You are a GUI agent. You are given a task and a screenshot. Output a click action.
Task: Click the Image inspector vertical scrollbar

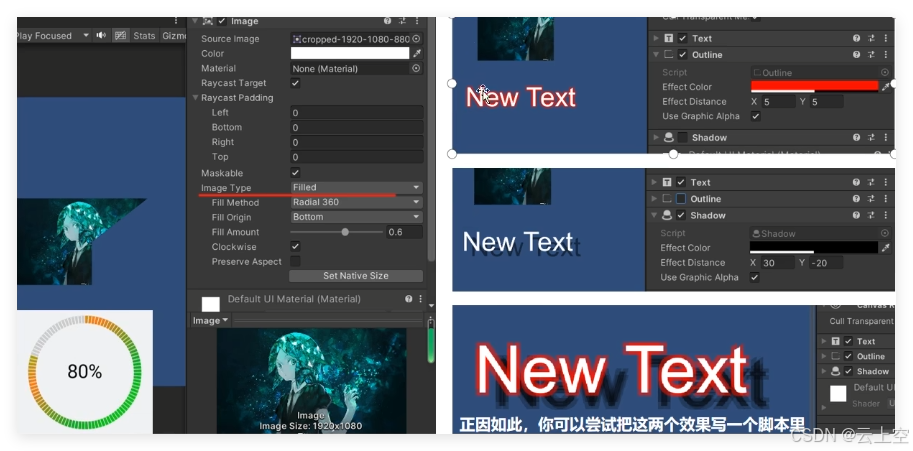click(431, 140)
